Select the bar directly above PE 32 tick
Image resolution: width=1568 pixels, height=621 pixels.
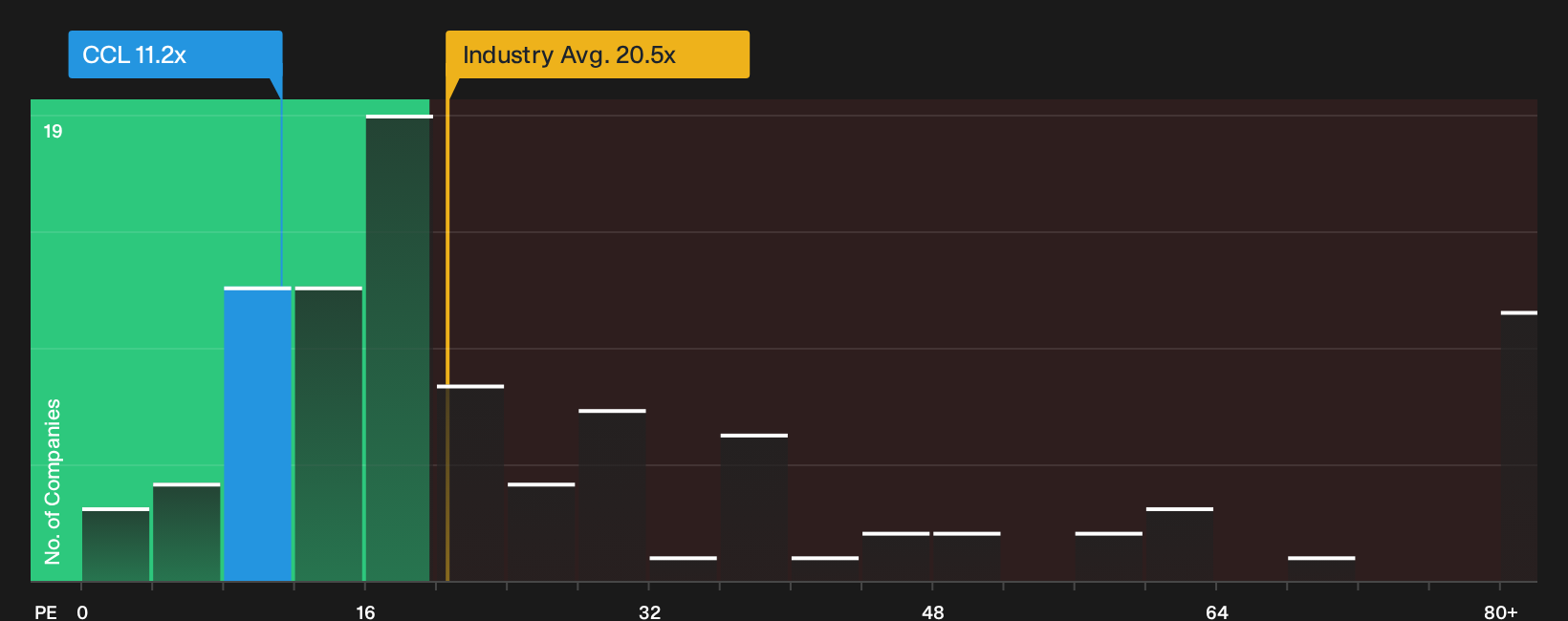[x=683, y=568]
